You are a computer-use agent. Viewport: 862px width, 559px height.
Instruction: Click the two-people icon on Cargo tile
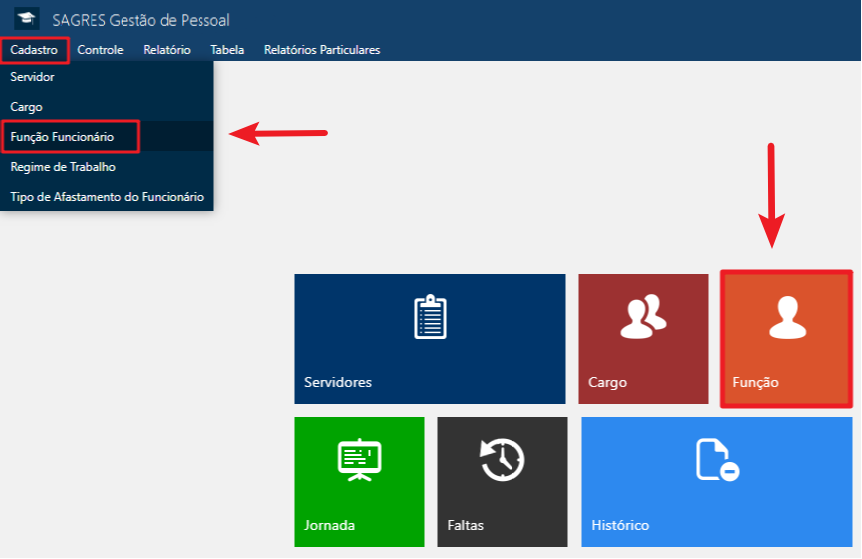(x=643, y=317)
